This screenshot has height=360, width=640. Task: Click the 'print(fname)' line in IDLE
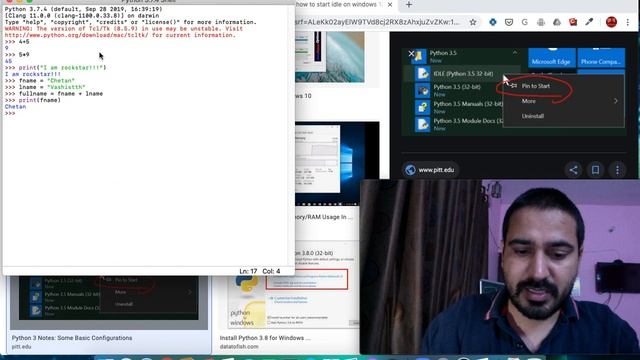(32, 100)
